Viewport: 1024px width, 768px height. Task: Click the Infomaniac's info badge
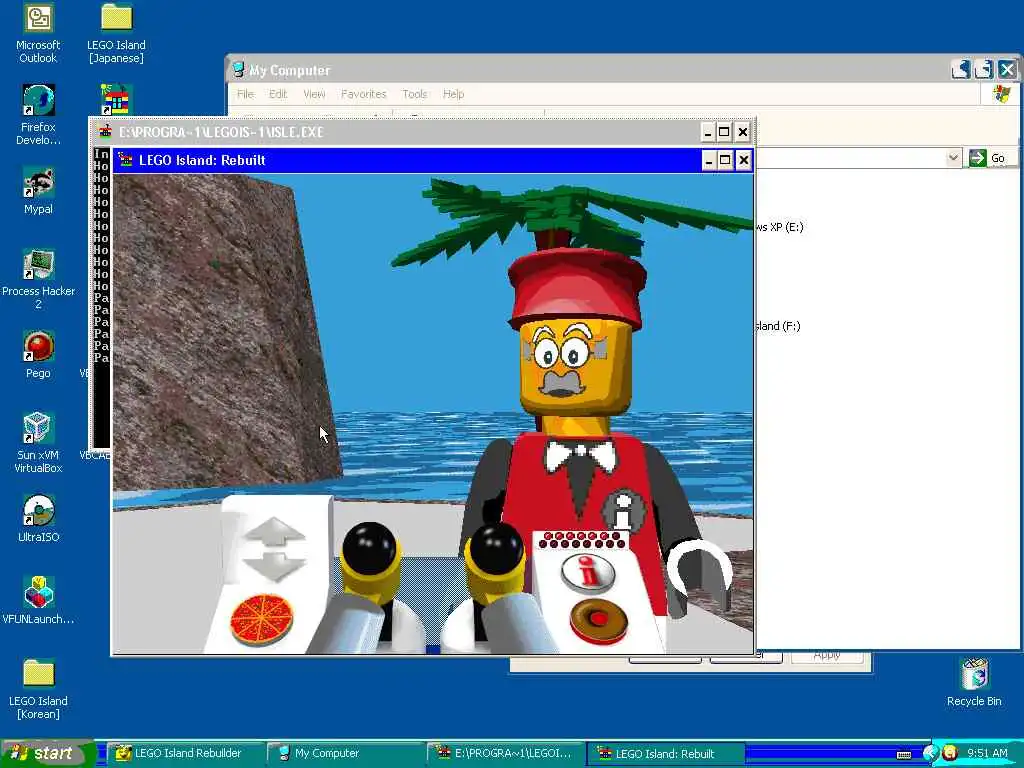[624, 511]
